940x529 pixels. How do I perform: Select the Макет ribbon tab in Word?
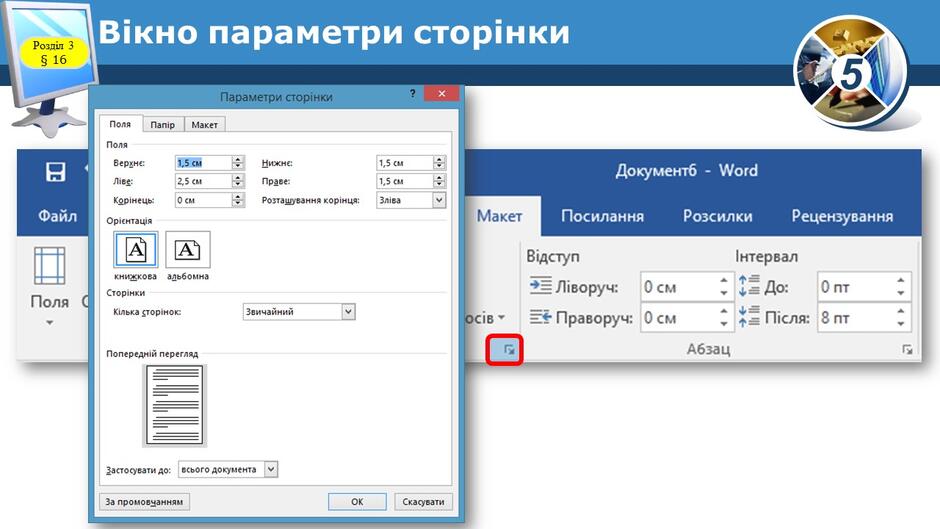(499, 216)
